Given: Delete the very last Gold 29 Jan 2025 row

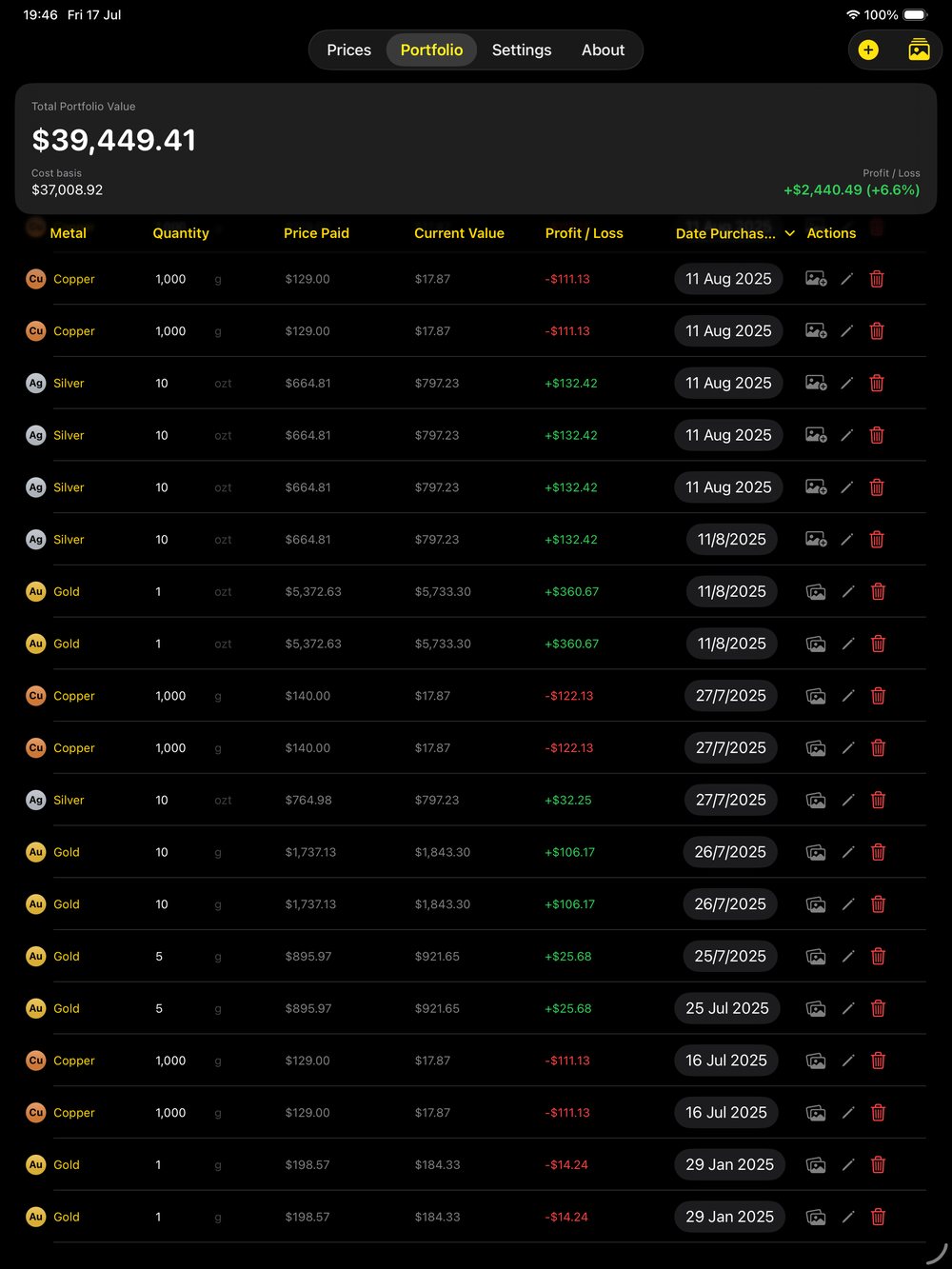Looking at the screenshot, I should (878, 1217).
